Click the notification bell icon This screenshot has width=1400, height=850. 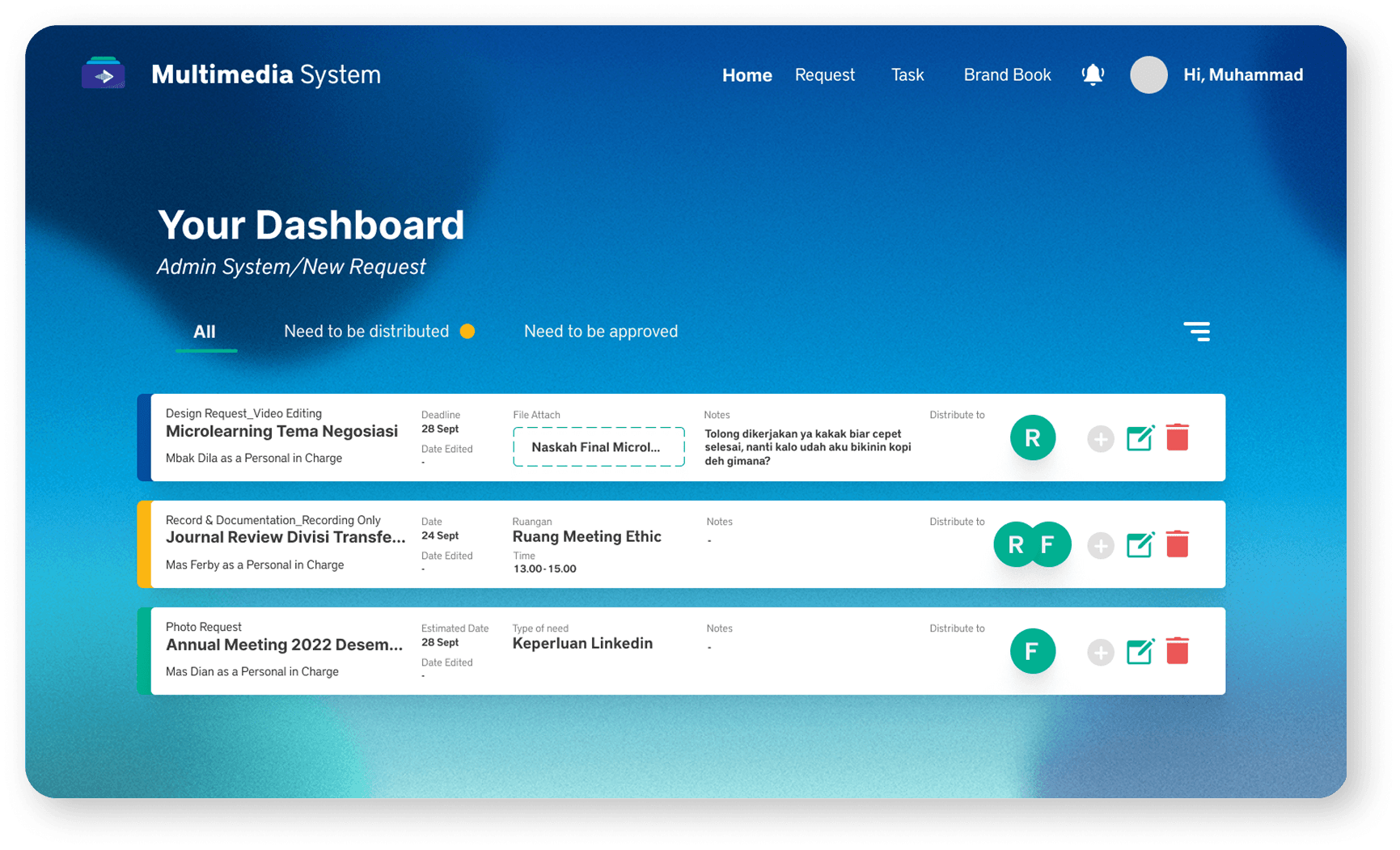click(x=1093, y=74)
